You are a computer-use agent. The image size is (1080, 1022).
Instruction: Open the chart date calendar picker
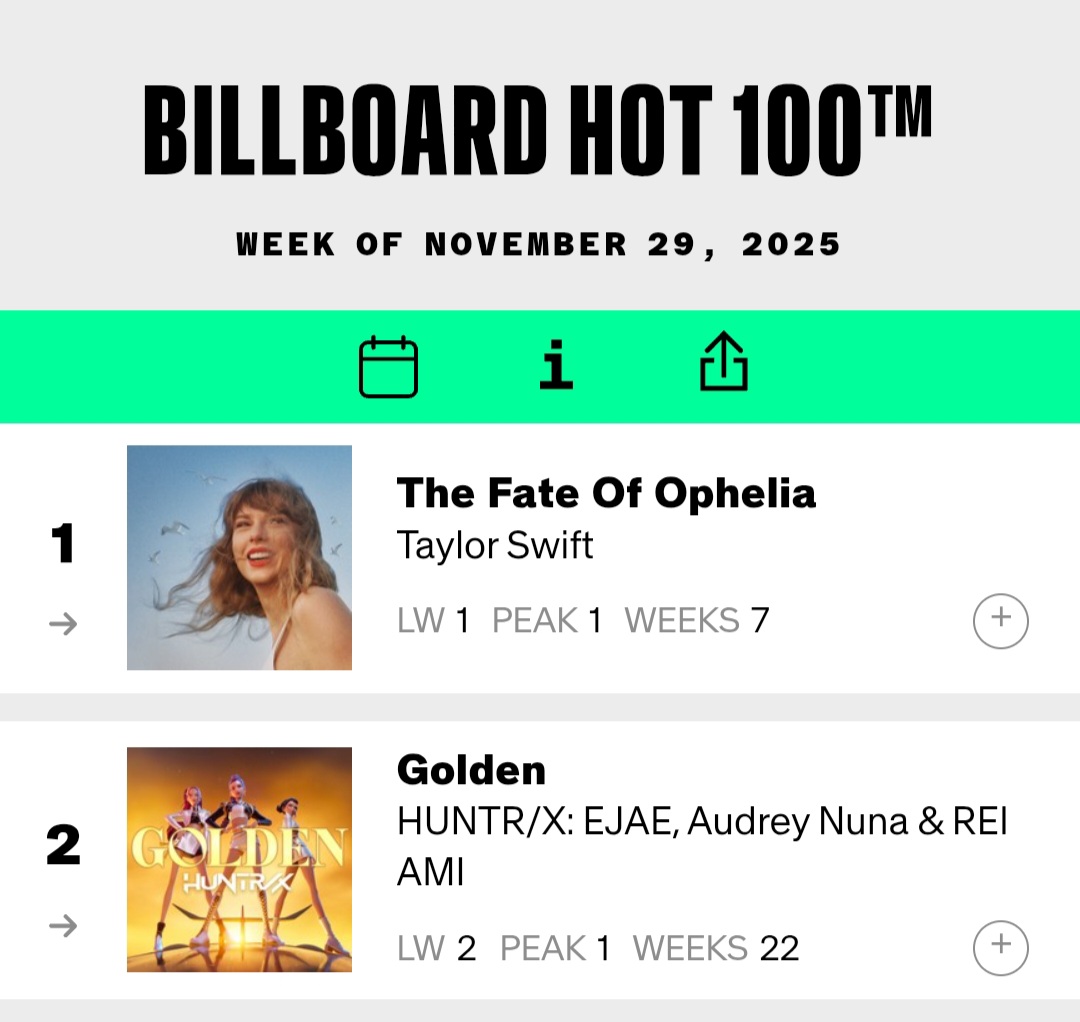(388, 367)
